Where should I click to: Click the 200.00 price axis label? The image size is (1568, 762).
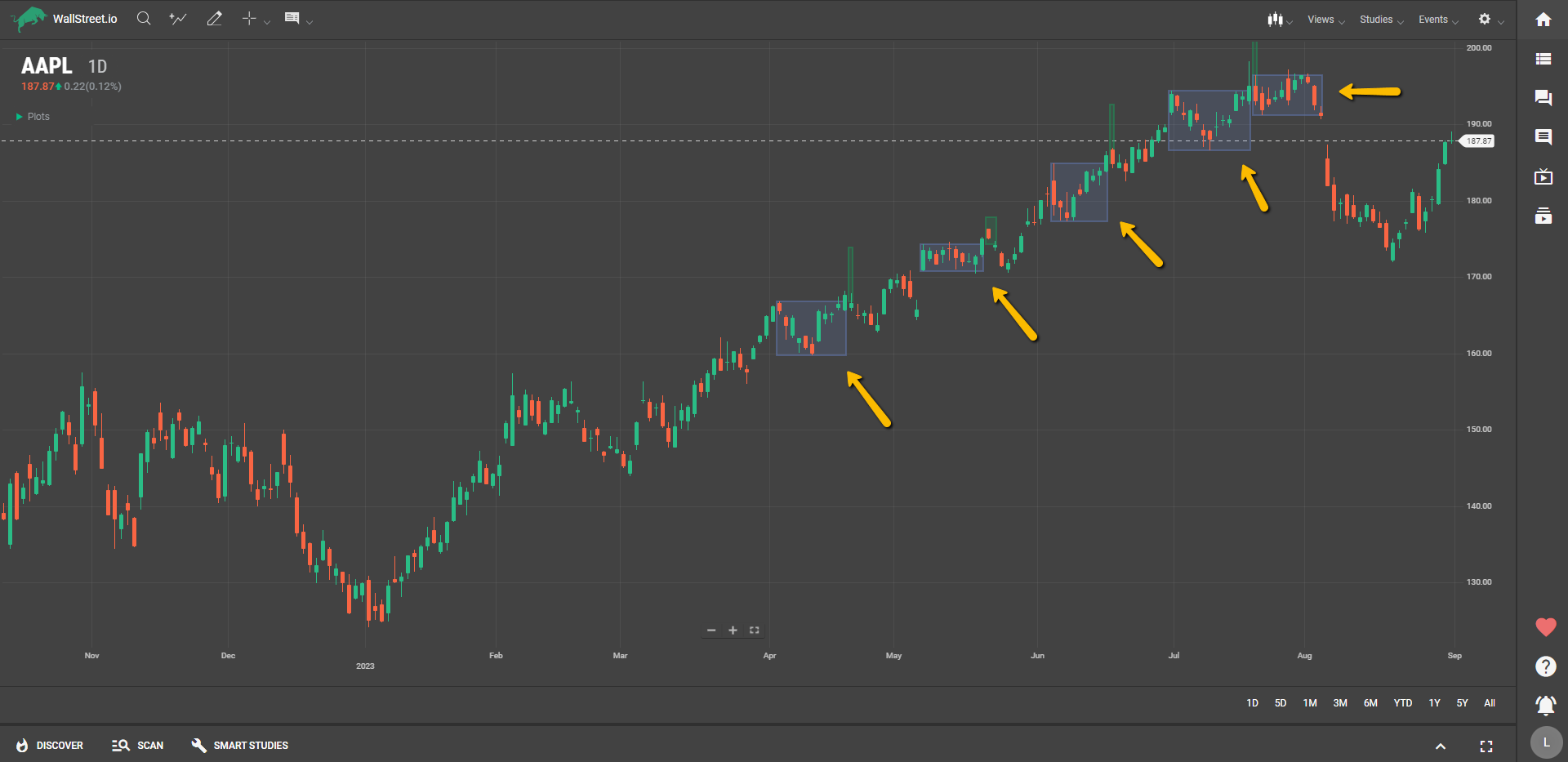1479,48
